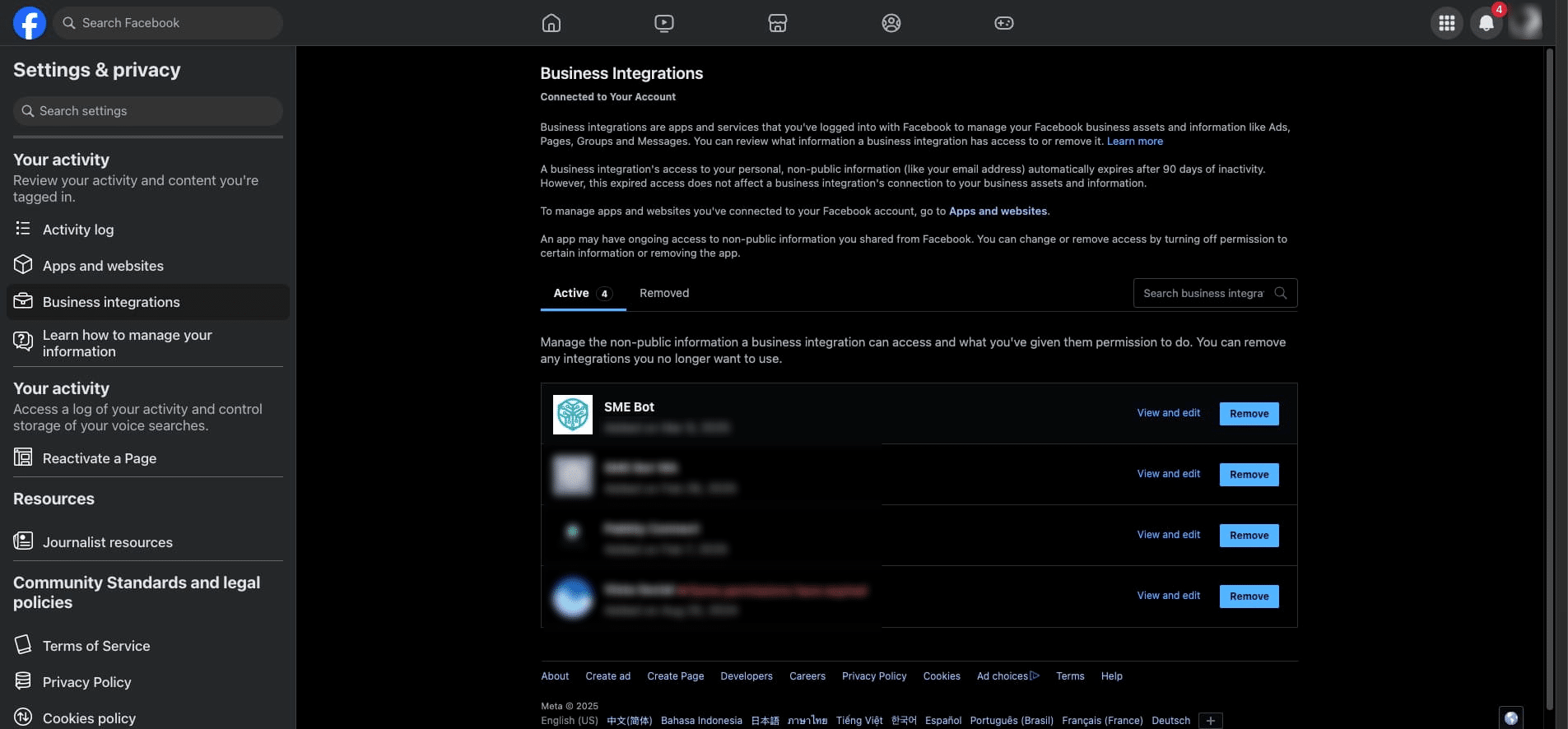This screenshot has width=1568, height=729.
Task: Click the Cookies policy icon
Action: click(23, 717)
